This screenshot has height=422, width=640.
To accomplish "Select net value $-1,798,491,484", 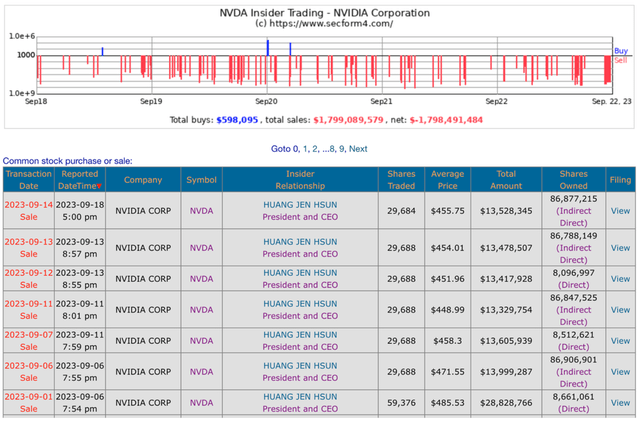I will coord(446,120).
